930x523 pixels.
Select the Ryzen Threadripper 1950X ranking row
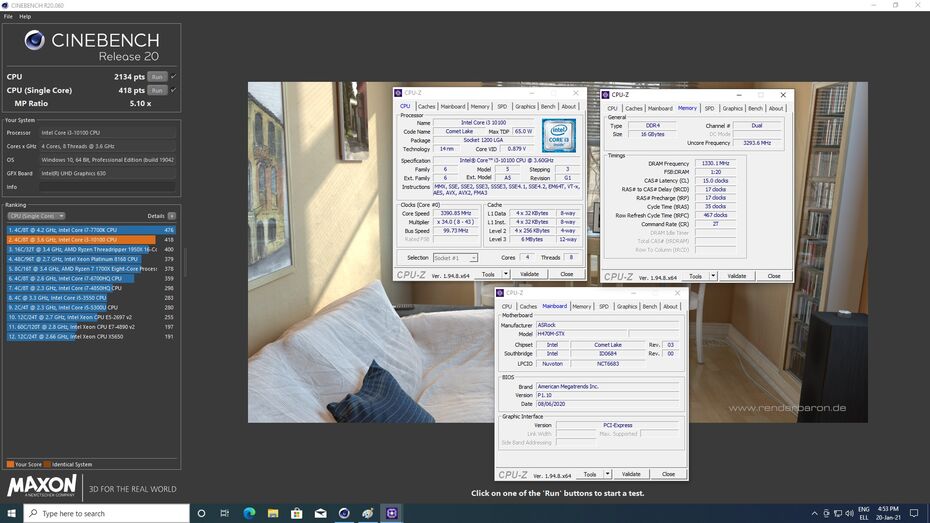91,250
